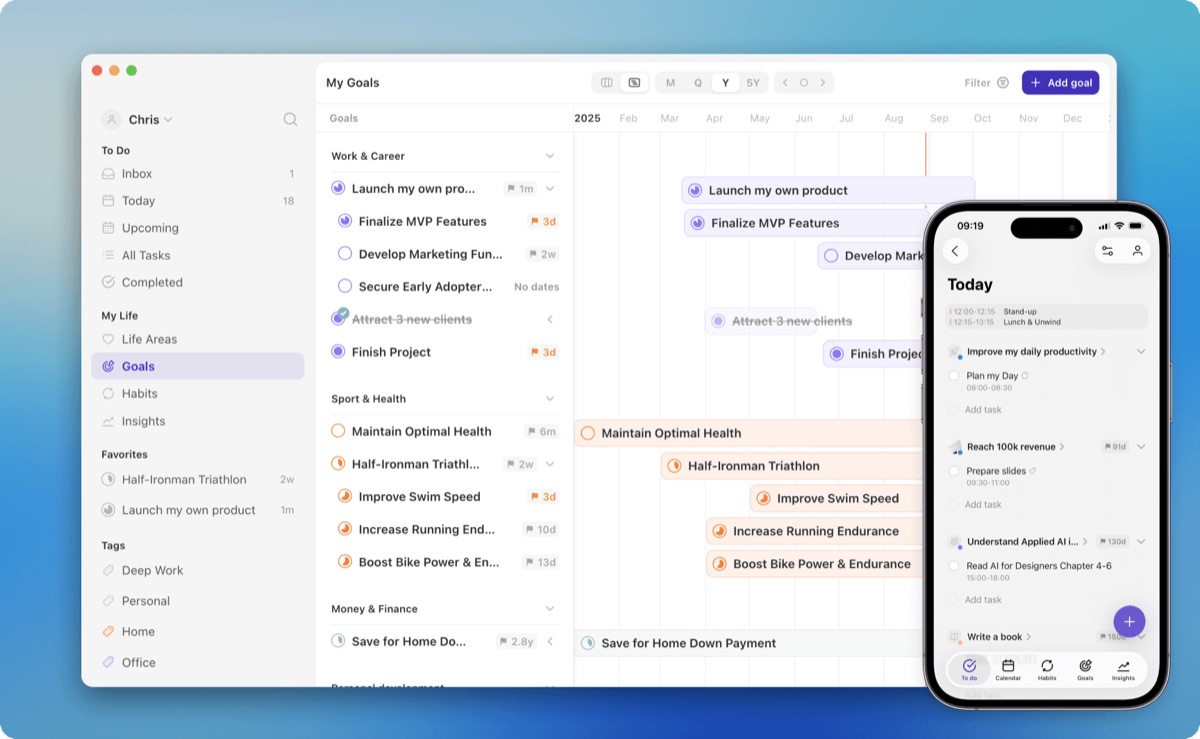Switch to the timeline view icon

[x=634, y=83]
